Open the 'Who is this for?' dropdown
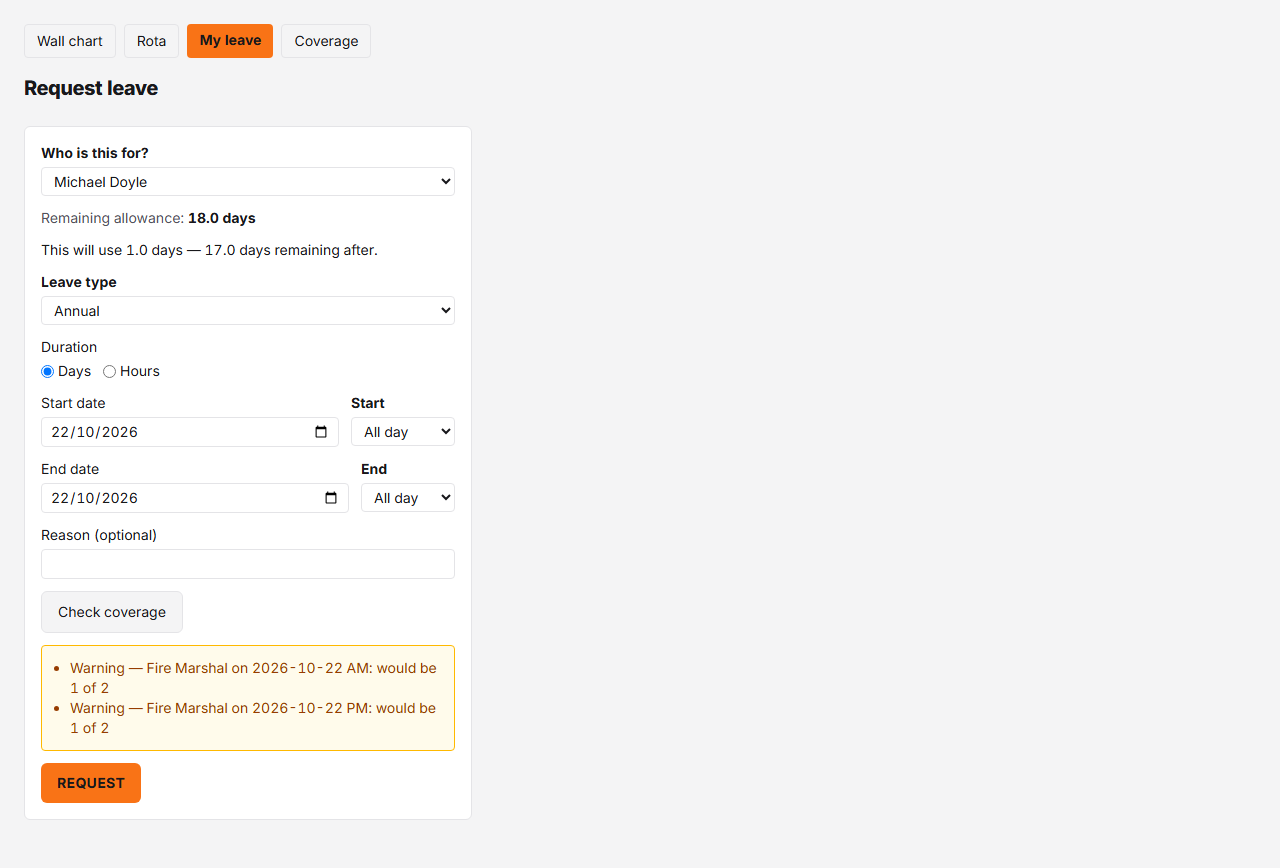The height and width of the screenshot is (868, 1280). click(x=248, y=182)
